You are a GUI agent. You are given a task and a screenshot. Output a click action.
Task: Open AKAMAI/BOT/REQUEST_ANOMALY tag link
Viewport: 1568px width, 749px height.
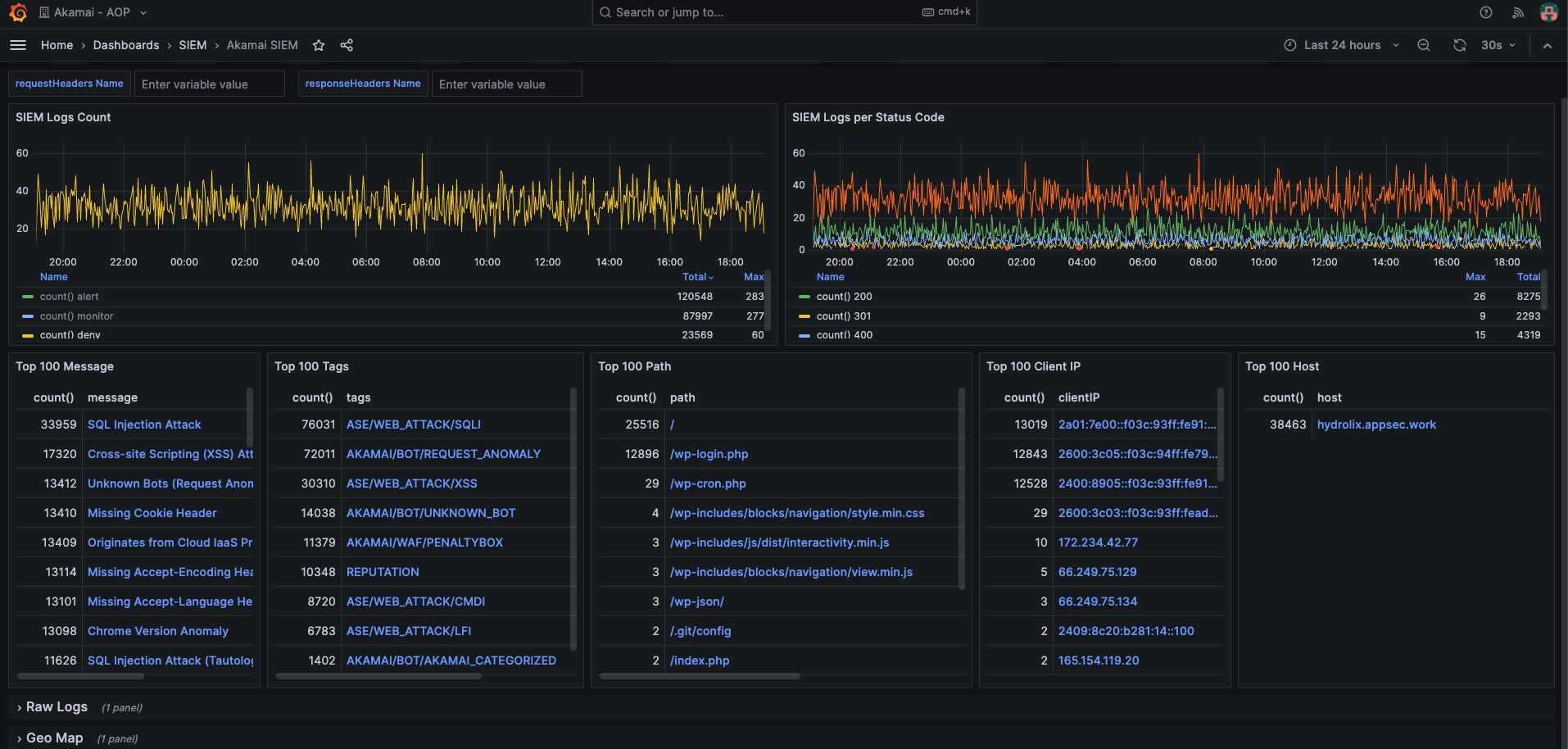444,454
